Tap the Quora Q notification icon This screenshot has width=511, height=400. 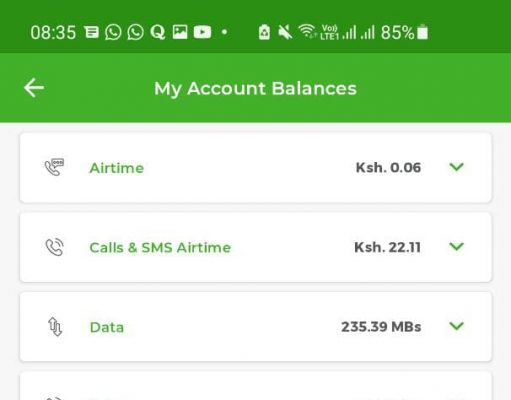(158, 32)
